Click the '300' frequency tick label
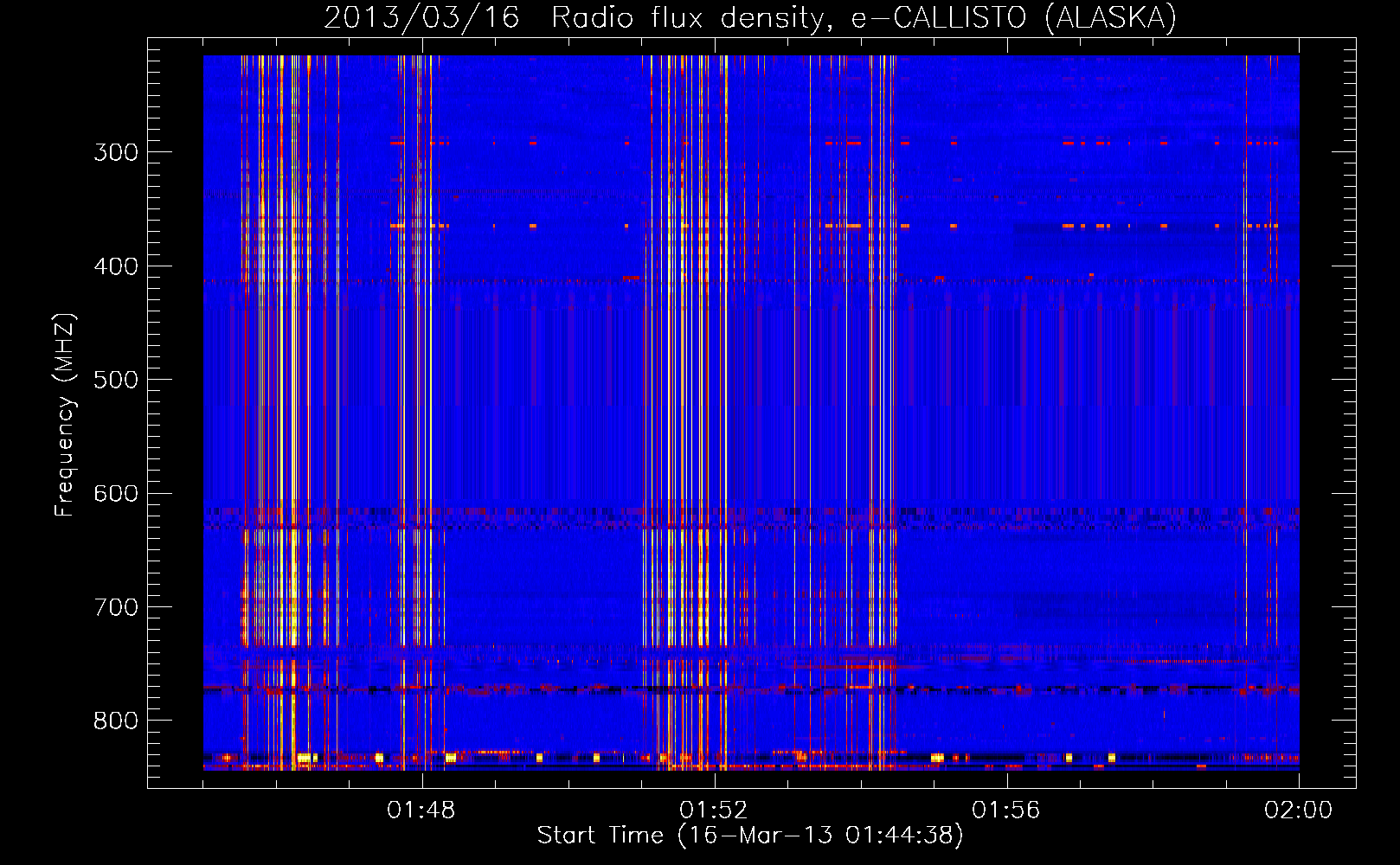Screen dimensions: 1400x865 point(116,152)
